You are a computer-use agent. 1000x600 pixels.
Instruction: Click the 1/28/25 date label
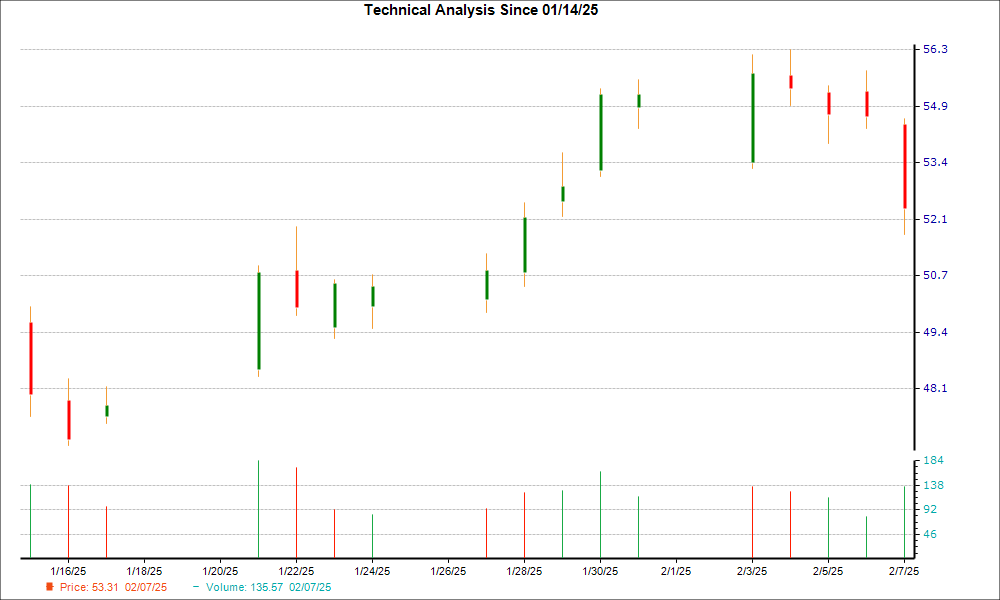524,571
